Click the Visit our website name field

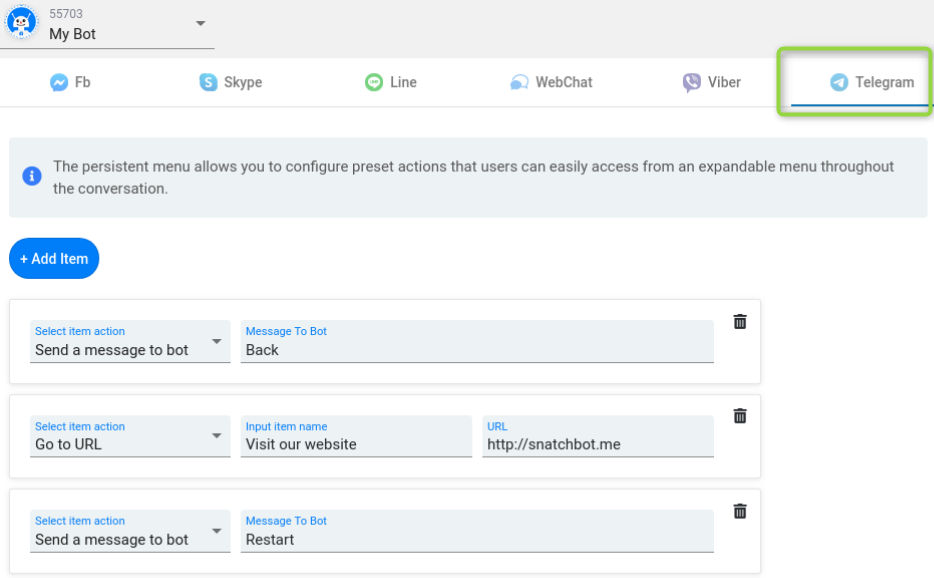tap(356, 444)
